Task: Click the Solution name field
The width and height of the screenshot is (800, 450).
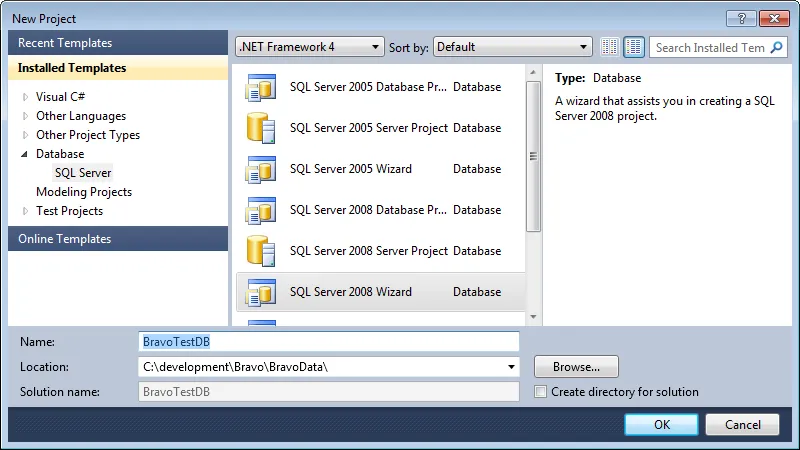Action: [329, 392]
